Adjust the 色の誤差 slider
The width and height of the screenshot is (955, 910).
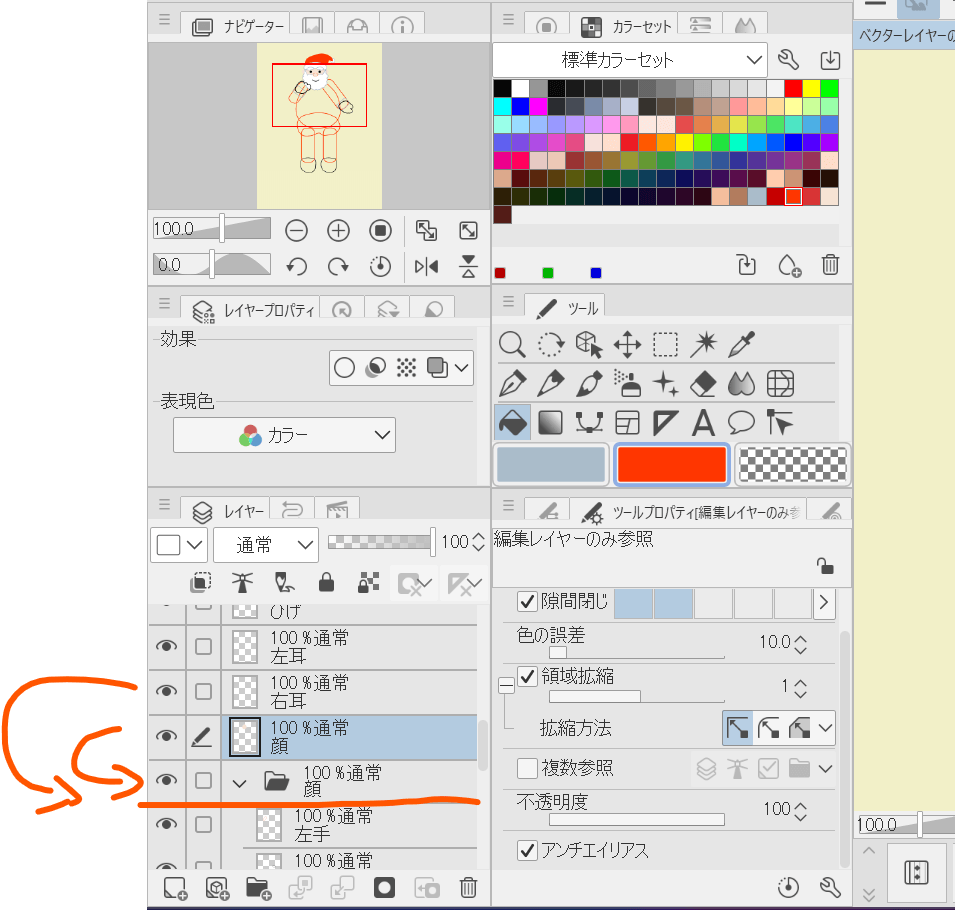[636, 652]
